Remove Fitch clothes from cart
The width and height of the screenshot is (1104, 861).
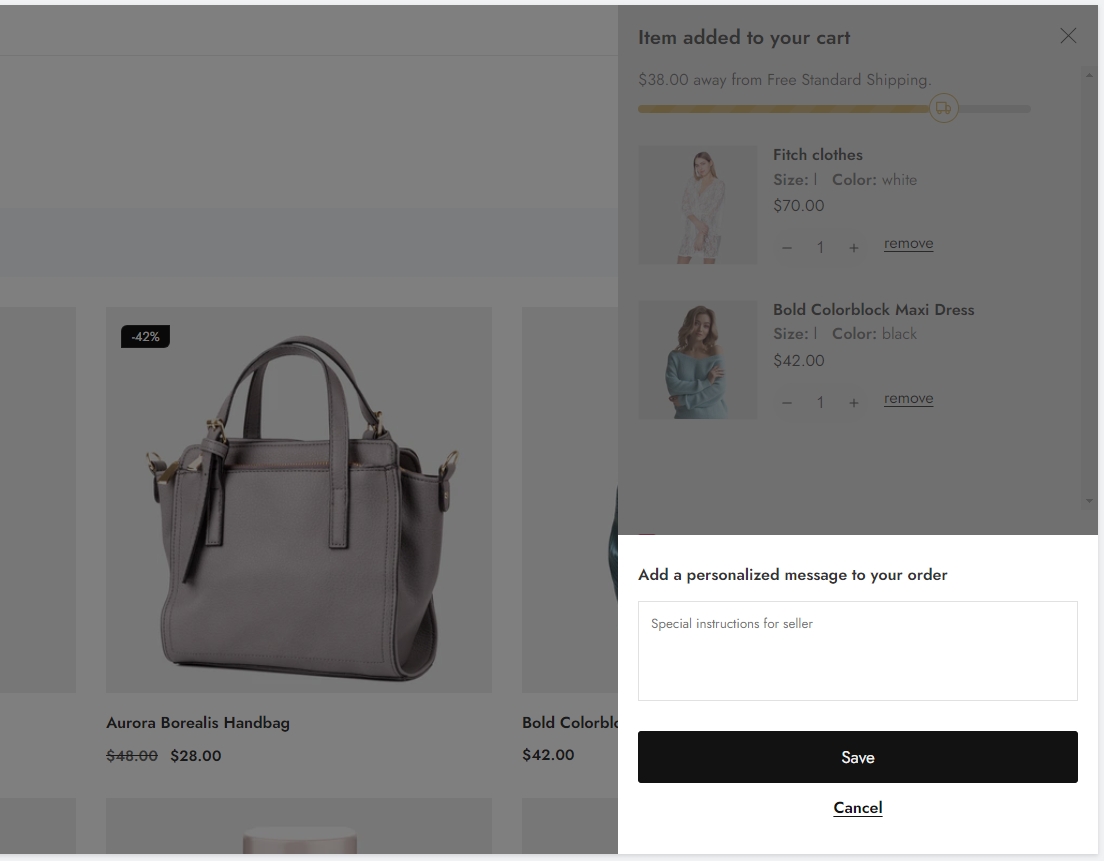908,244
